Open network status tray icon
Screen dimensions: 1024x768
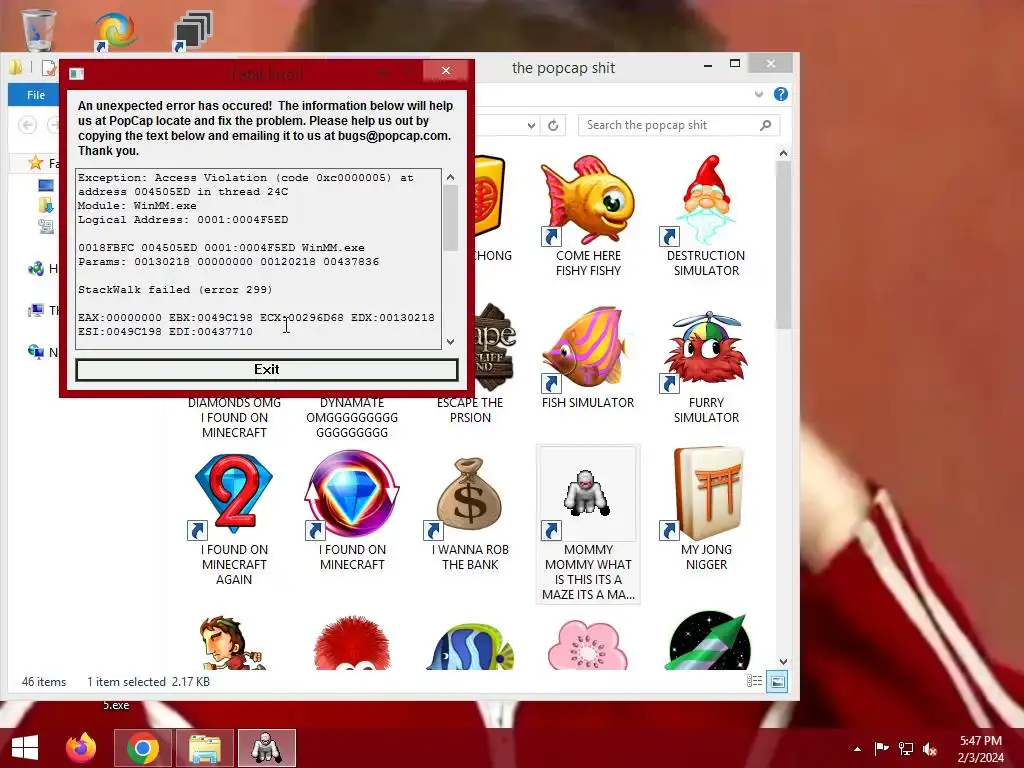[906, 748]
